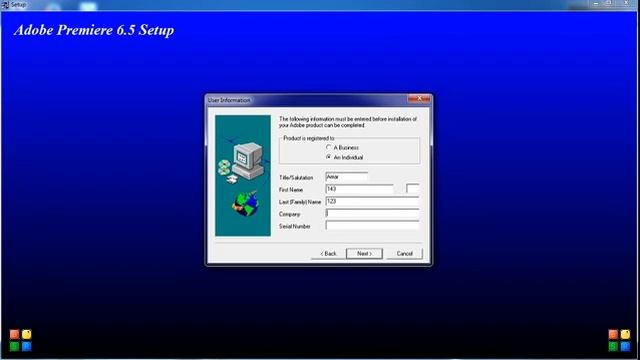Viewport: 640px width, 360px height.
Task: Click the Last (Family) Name field
Action: [372, 201]
